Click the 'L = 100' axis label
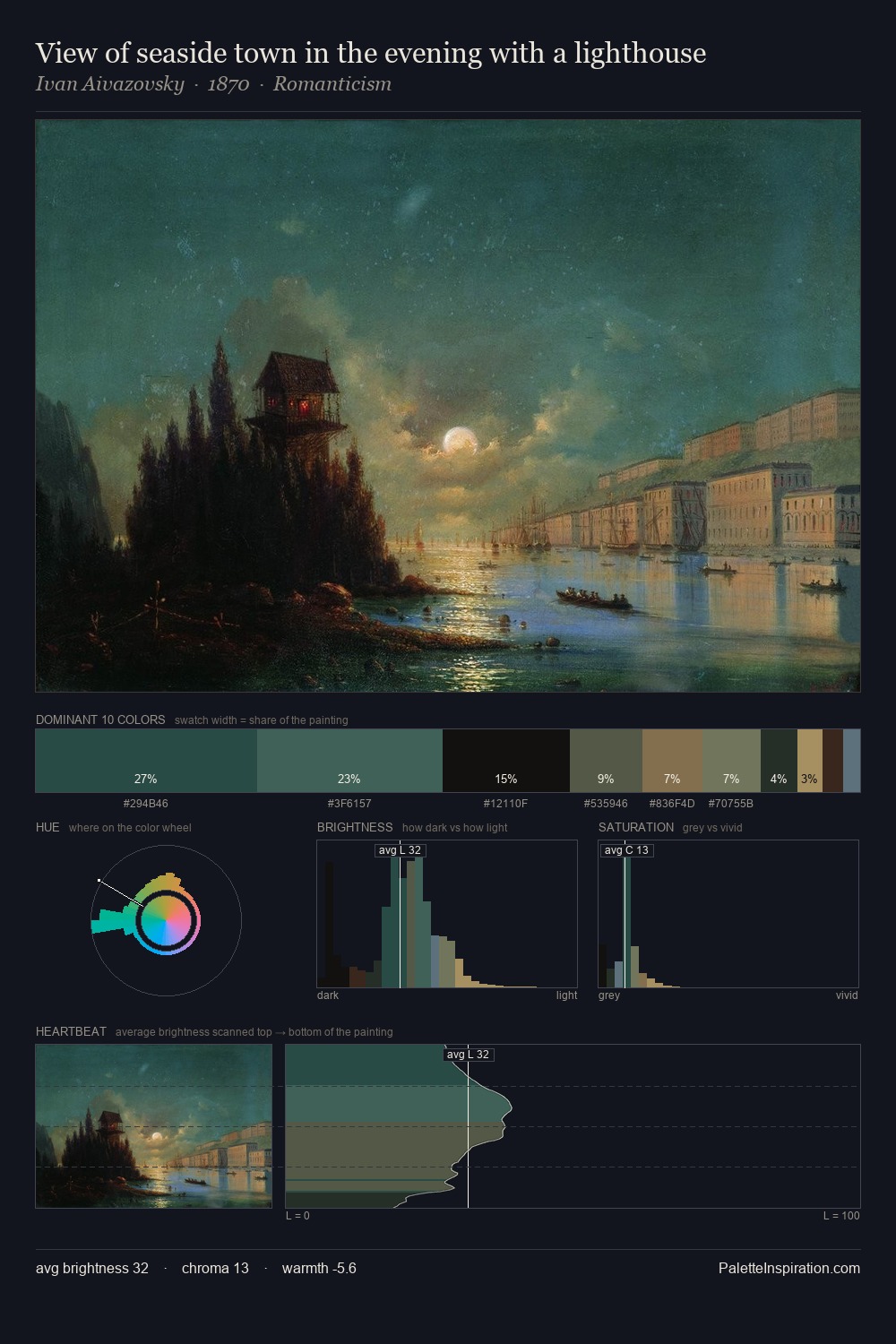Viewport: 896px width, 1344px height. pyautogui.click(x=841, y=1216)
